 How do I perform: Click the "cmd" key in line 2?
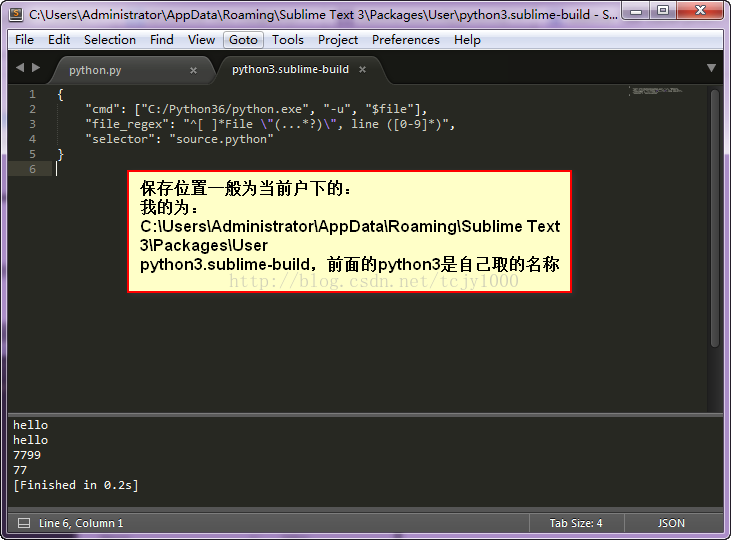coord(102,109)
